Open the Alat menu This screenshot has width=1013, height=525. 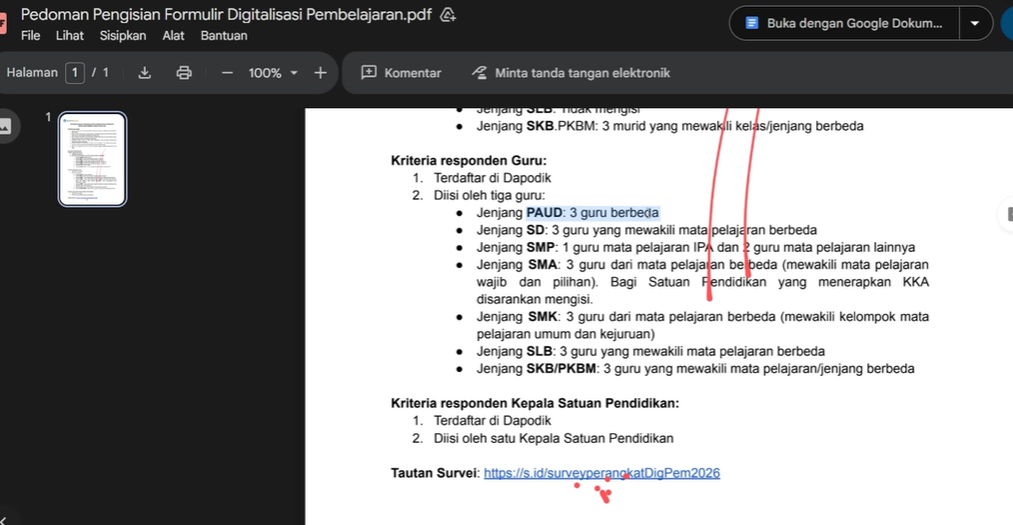[x=173, y=36]
